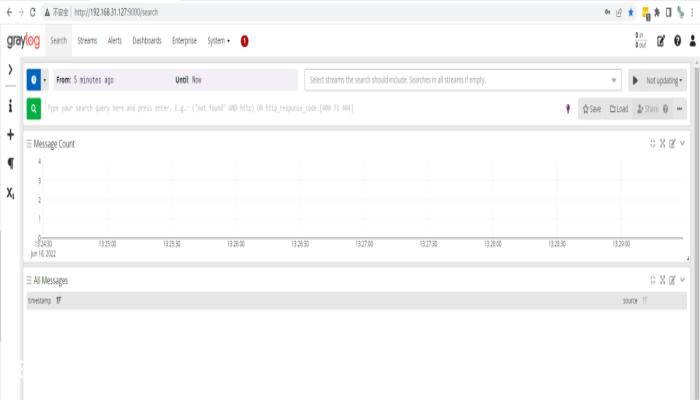Open the help question mark icon
700x400 pixels.
[x=677, y=41]
